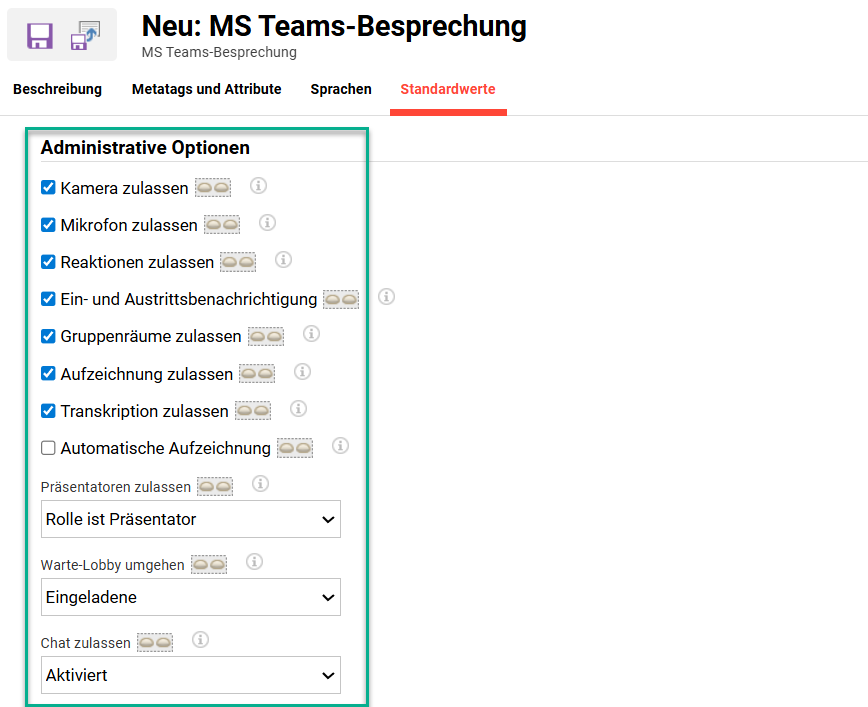The width and height of the screenshot is (868, 707).
Task: Click the token icon beside Präsentatoren zulassen
Action: click(213, 484)
